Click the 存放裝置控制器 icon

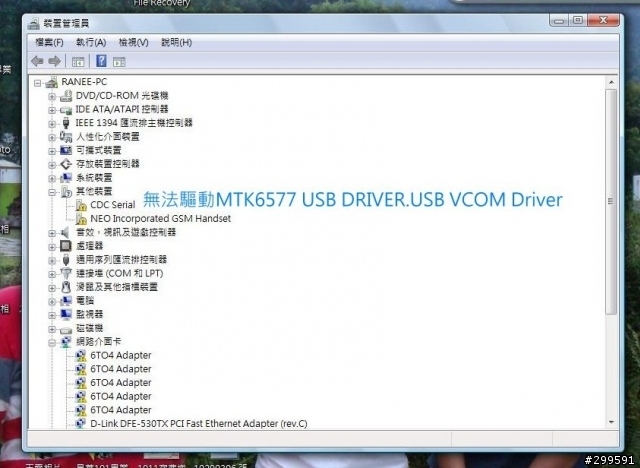(x=66, y=164)
